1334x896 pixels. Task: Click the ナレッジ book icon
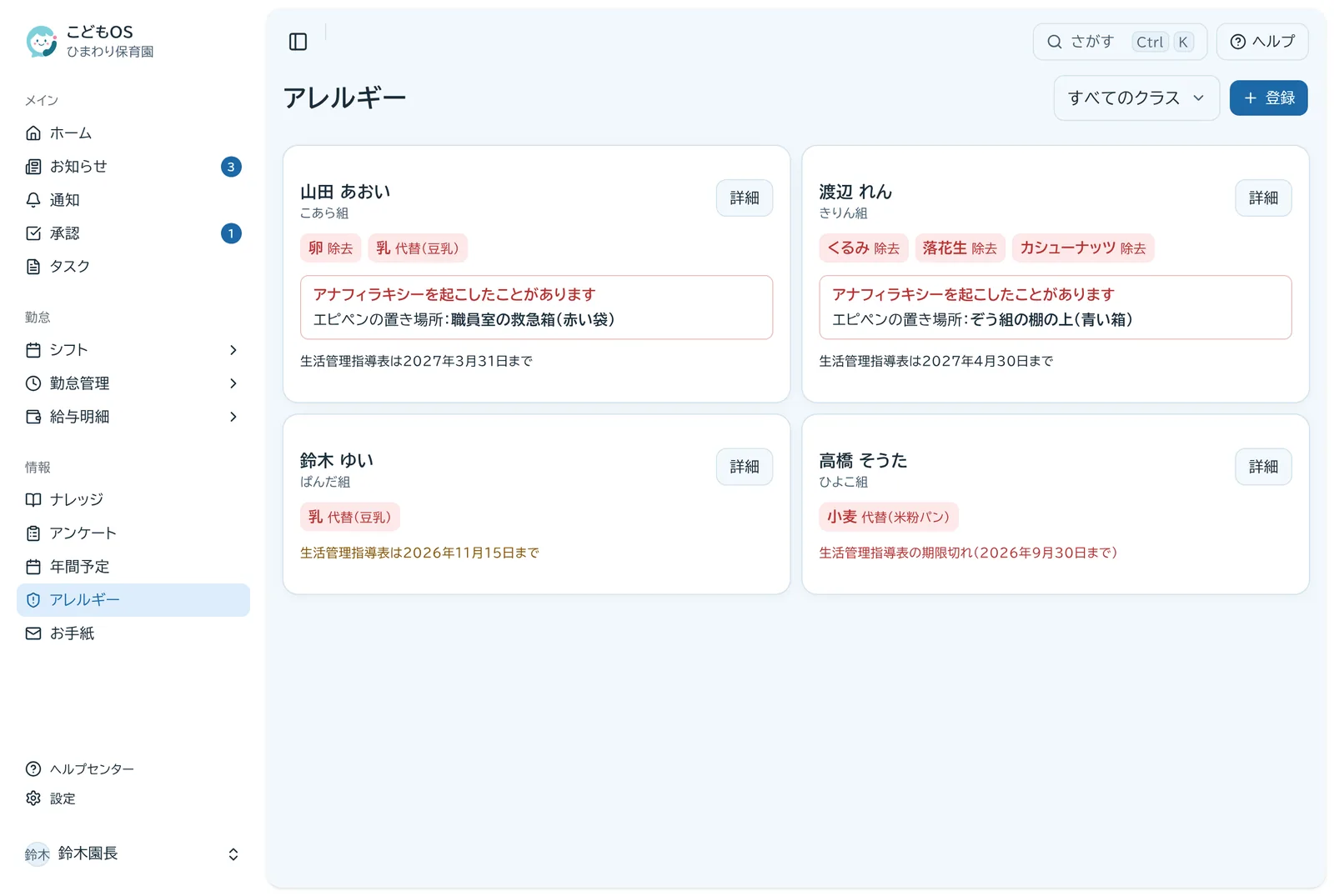pos(33,500)
